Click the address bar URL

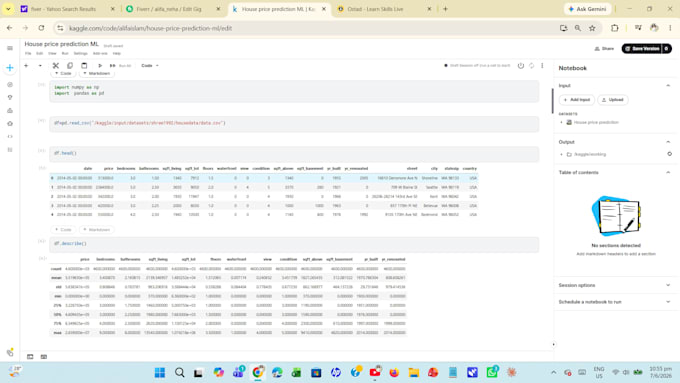pos(150,28)
